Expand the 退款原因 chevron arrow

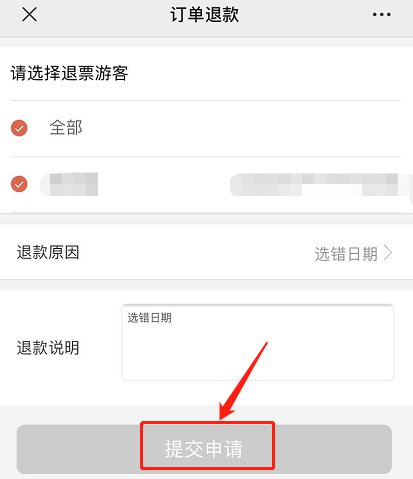point(388,253)
